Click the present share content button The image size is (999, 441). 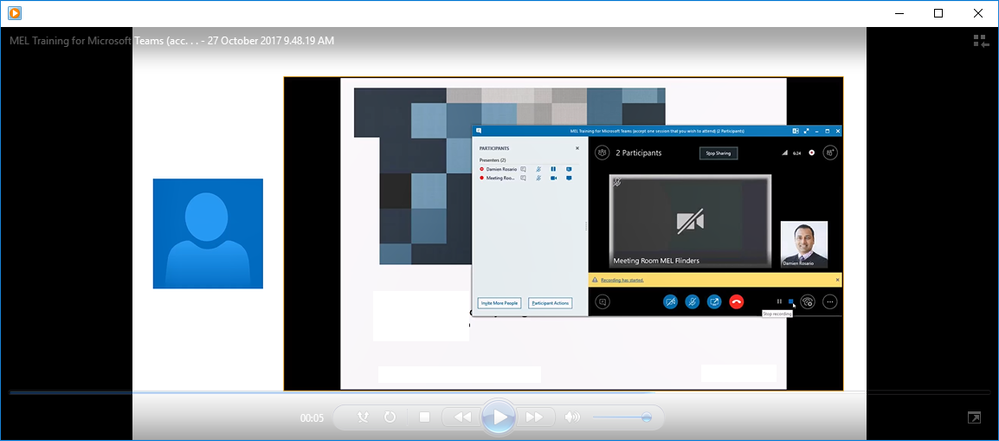coord(714,301)
